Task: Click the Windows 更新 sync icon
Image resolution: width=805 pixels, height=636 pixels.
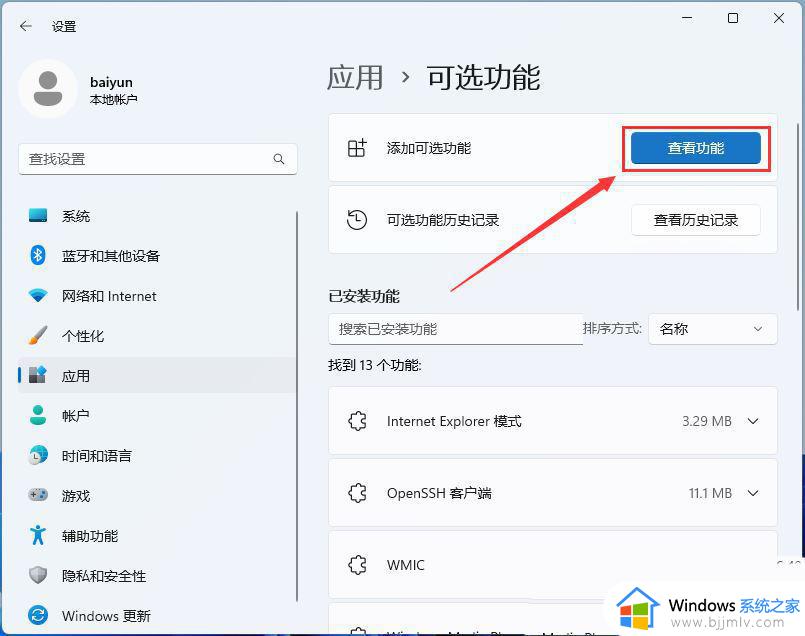Action: (x=38, y=615)
